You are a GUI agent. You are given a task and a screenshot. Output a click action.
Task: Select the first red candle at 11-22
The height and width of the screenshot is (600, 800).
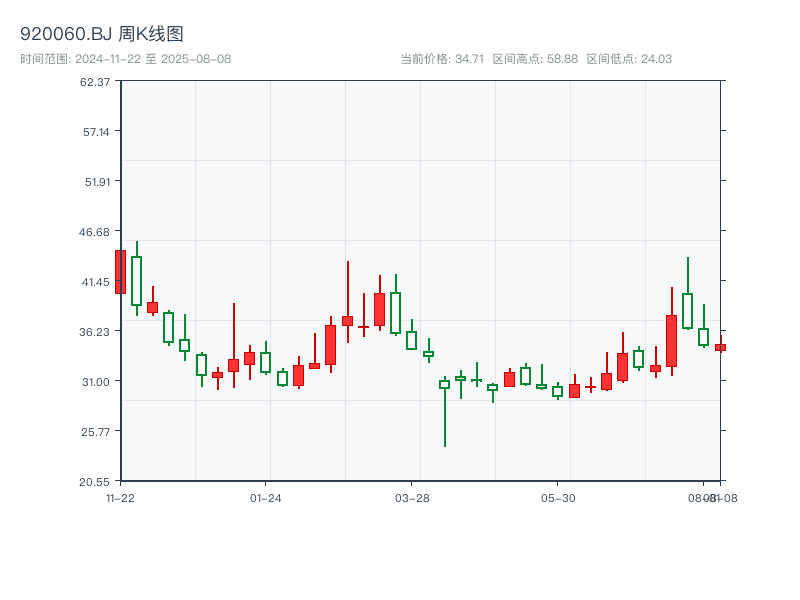[x=120, y=272]
